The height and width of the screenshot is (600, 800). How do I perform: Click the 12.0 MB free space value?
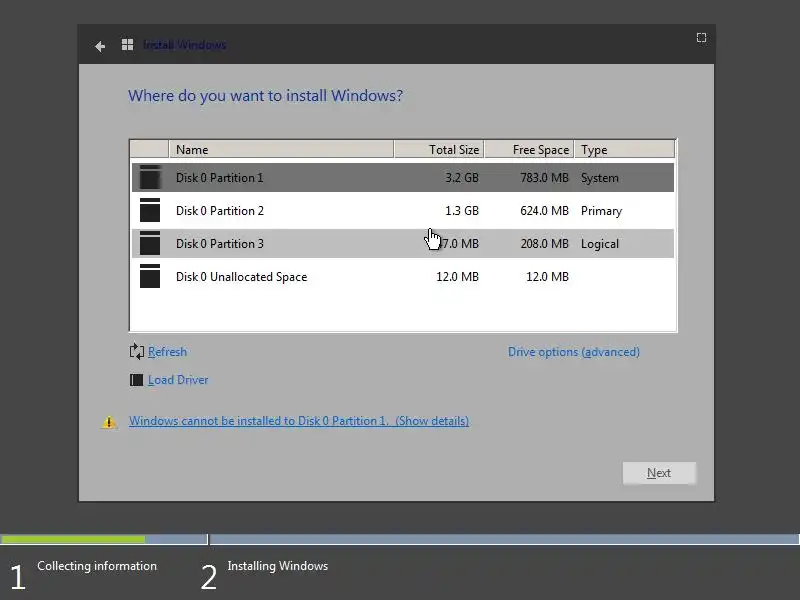click(x=547, y=277)
